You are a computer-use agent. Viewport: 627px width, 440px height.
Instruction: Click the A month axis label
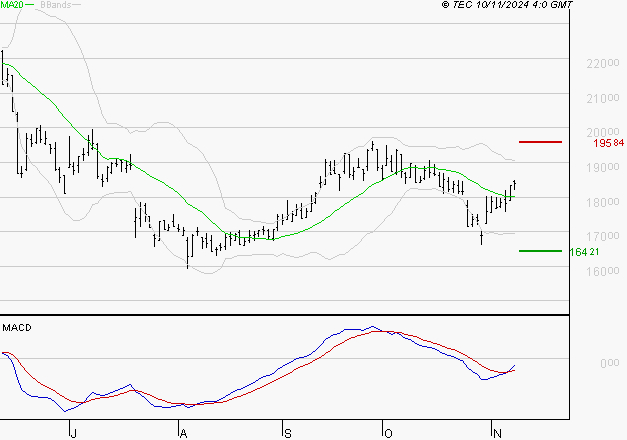pyautogui.click(x=183, y=433)
